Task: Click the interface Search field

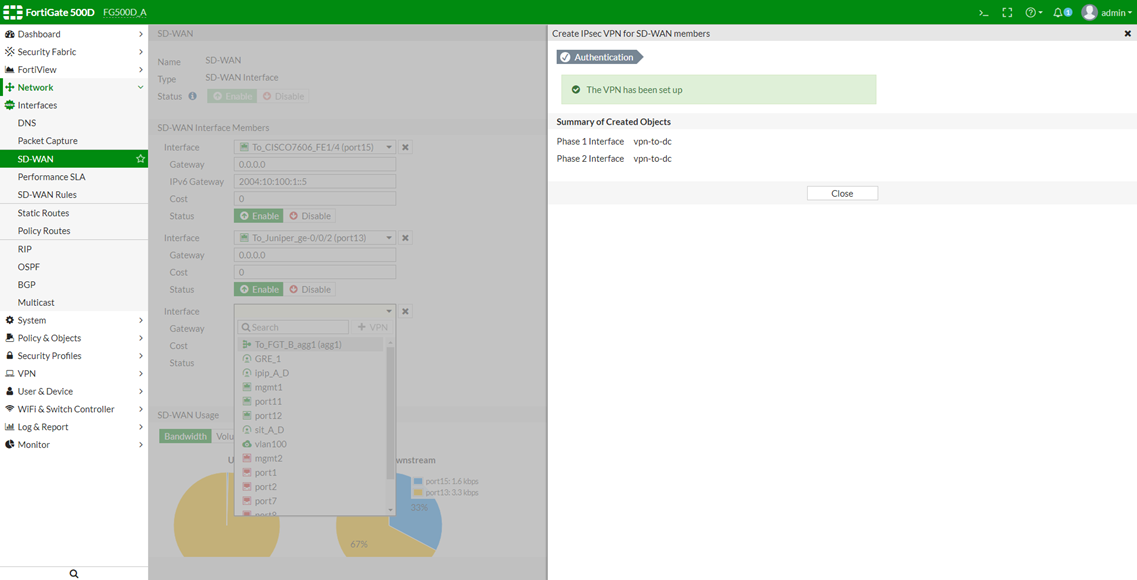Action: point(294,327)
